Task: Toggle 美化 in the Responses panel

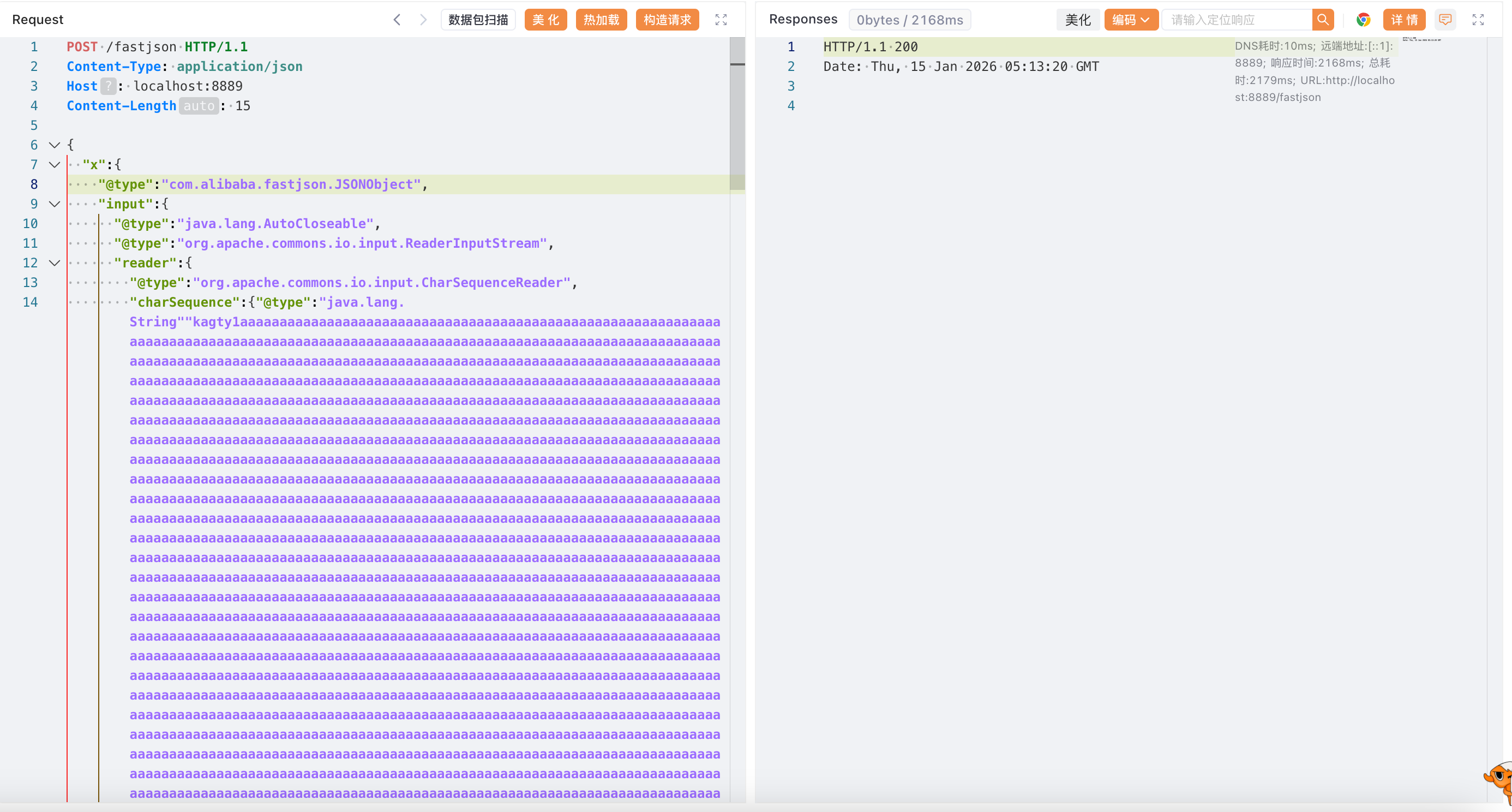Action: tap(1078, 20)
